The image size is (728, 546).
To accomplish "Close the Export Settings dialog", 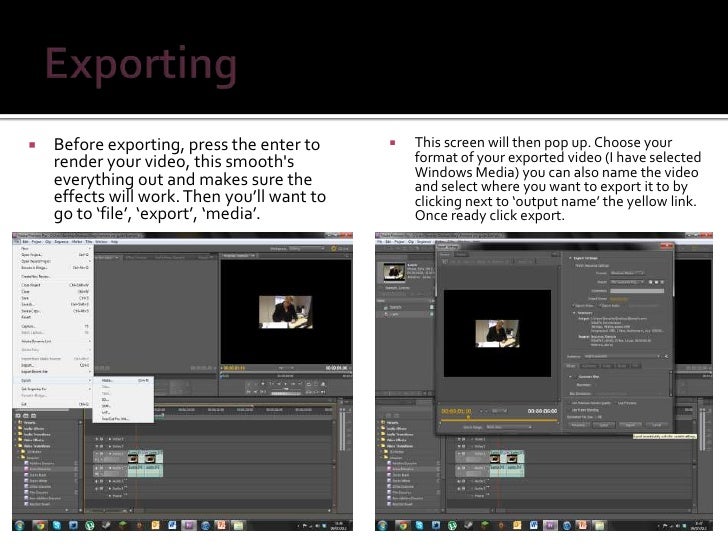I will [667, 246].
